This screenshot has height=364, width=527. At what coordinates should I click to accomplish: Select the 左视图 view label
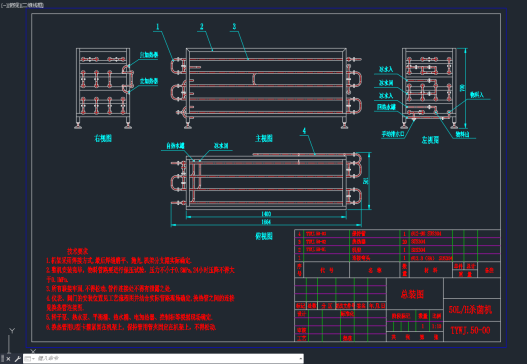pos(430,139)
